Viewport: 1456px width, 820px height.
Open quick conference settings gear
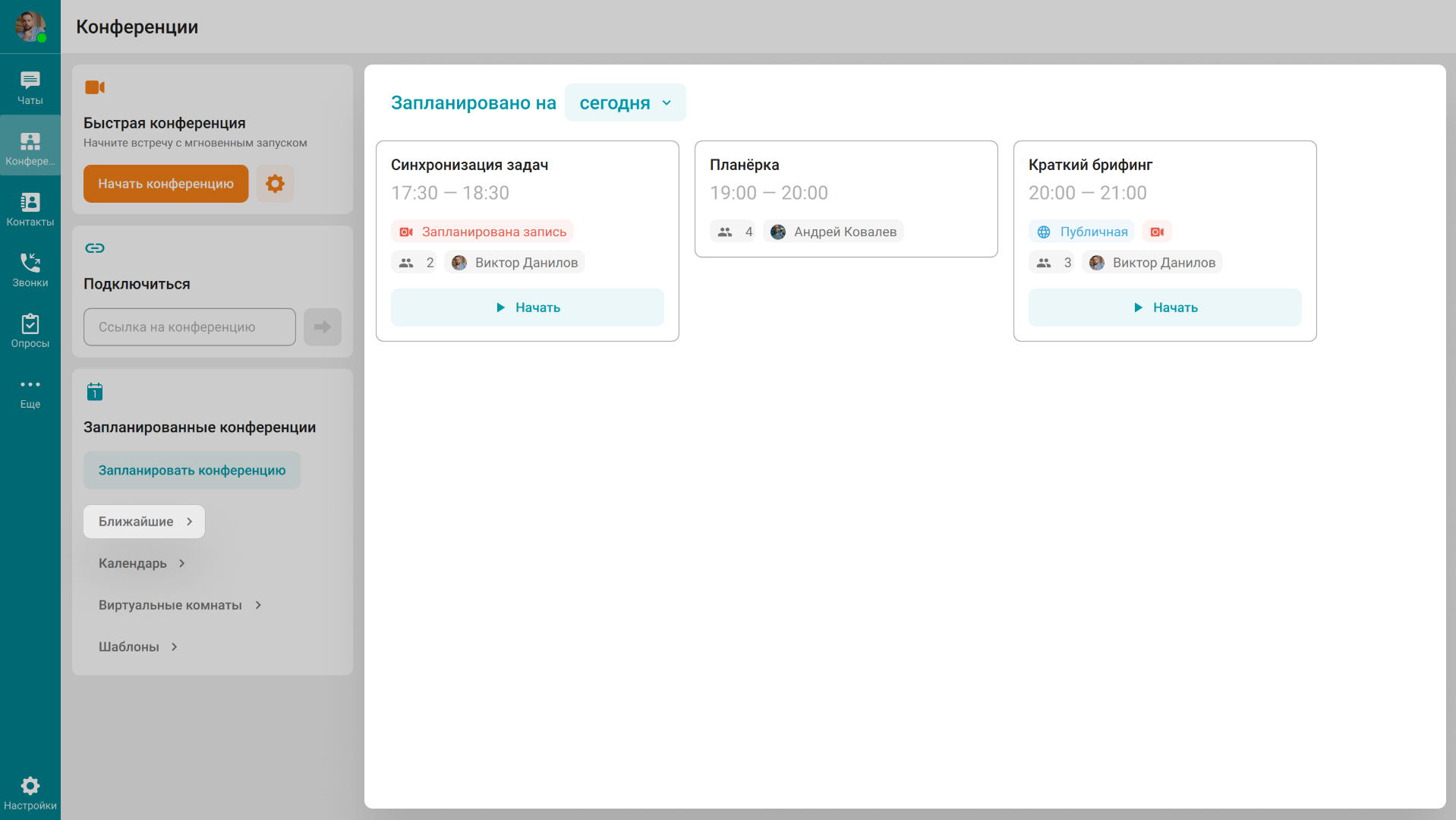pos(275,184)
